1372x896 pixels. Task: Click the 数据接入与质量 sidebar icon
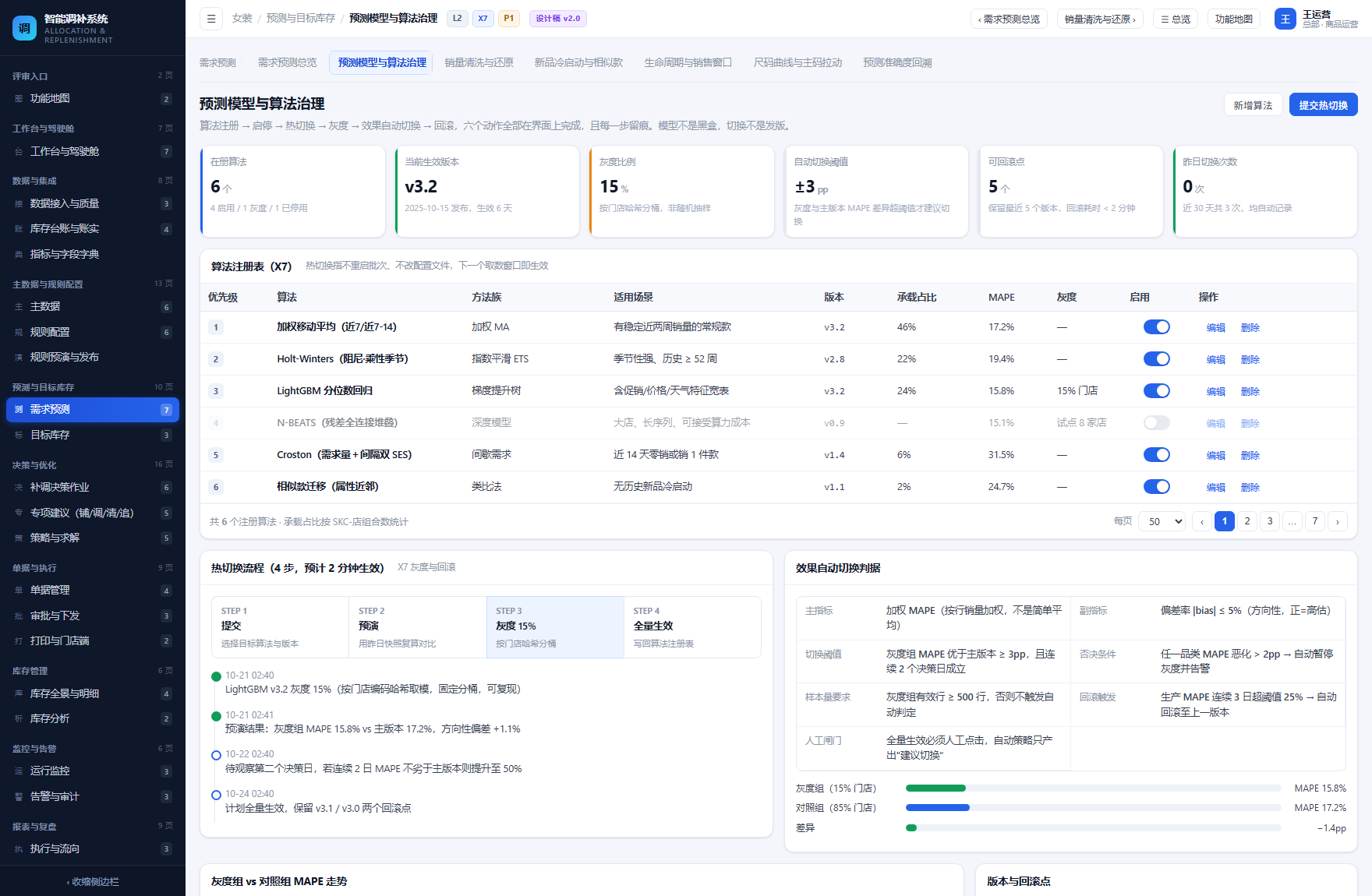19,204
